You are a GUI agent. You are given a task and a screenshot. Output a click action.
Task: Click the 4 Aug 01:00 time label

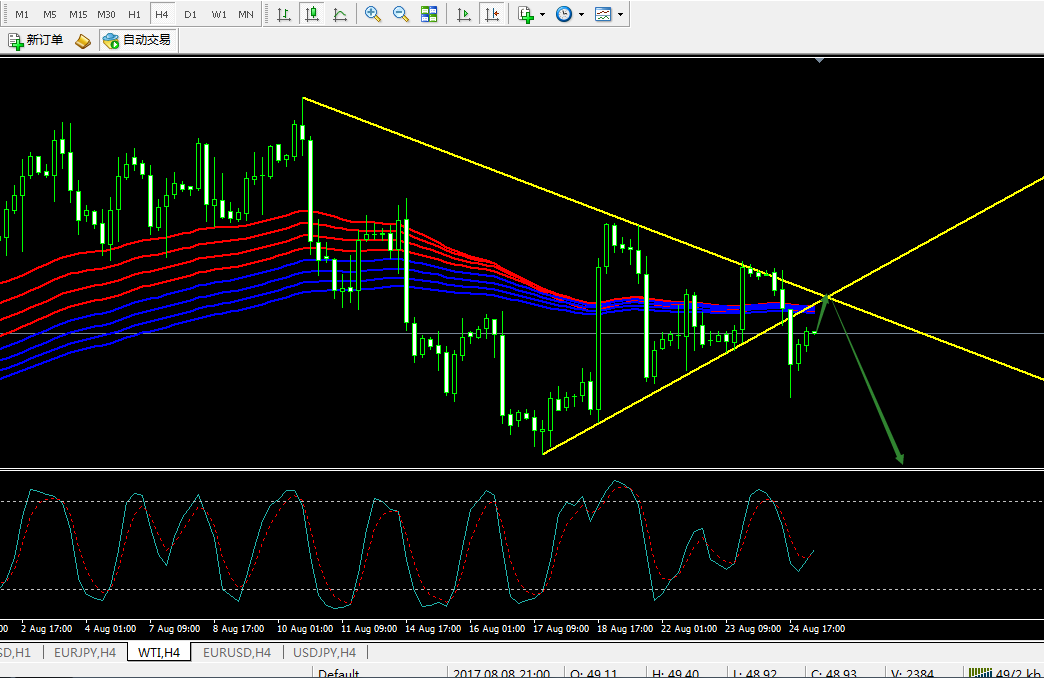[x=111, y=629]
